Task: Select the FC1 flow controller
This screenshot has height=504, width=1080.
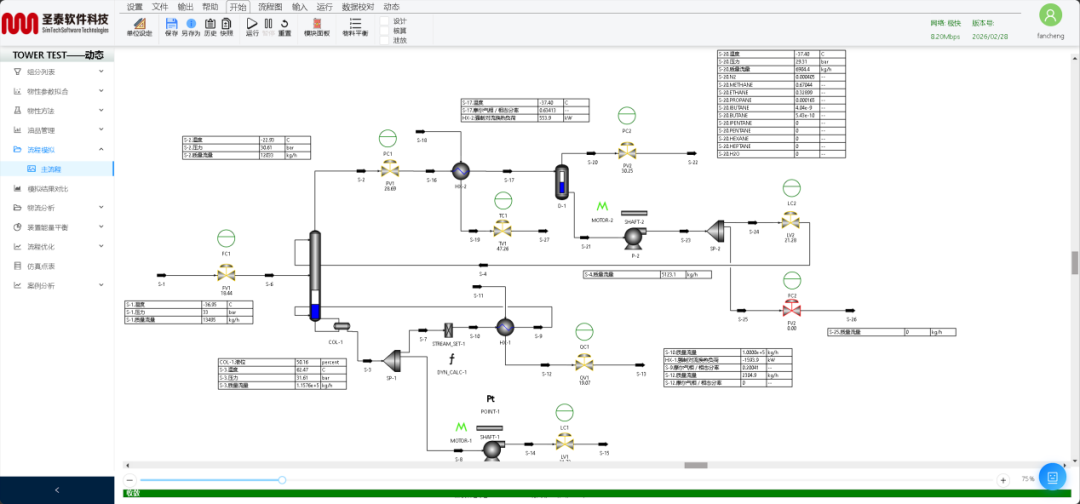Action: pyautogui.click(x=226, y=239)
